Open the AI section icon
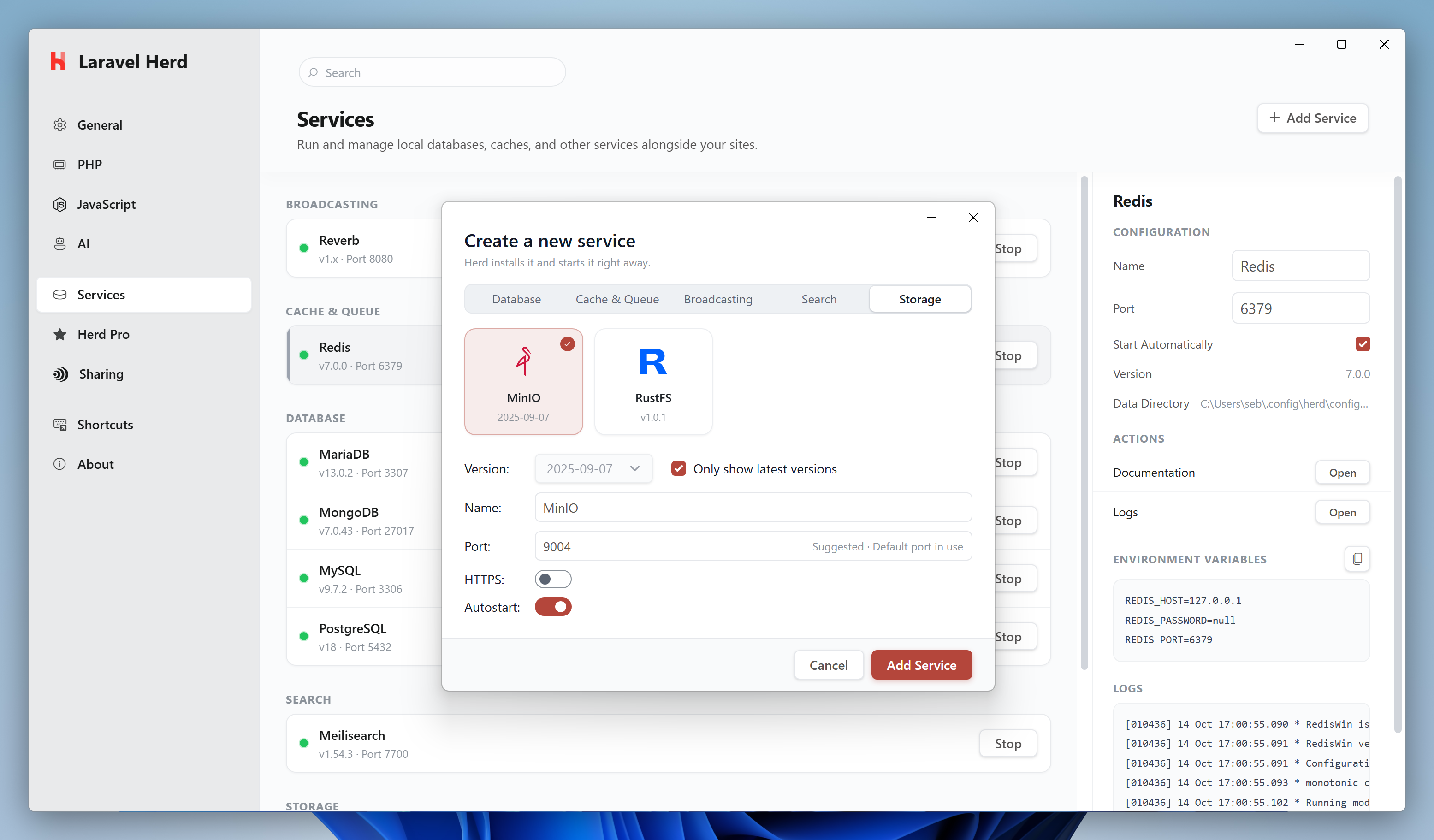 coord(60,243)
